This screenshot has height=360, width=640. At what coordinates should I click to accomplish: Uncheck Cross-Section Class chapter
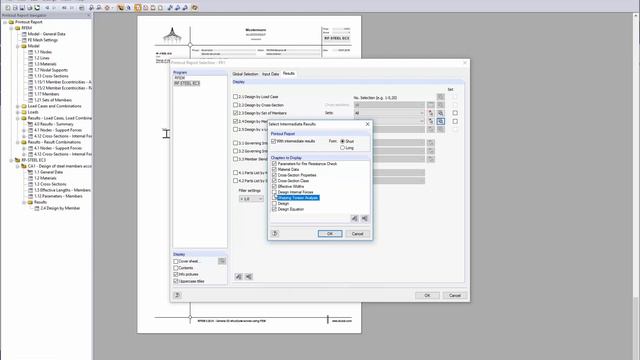(274, 181)
